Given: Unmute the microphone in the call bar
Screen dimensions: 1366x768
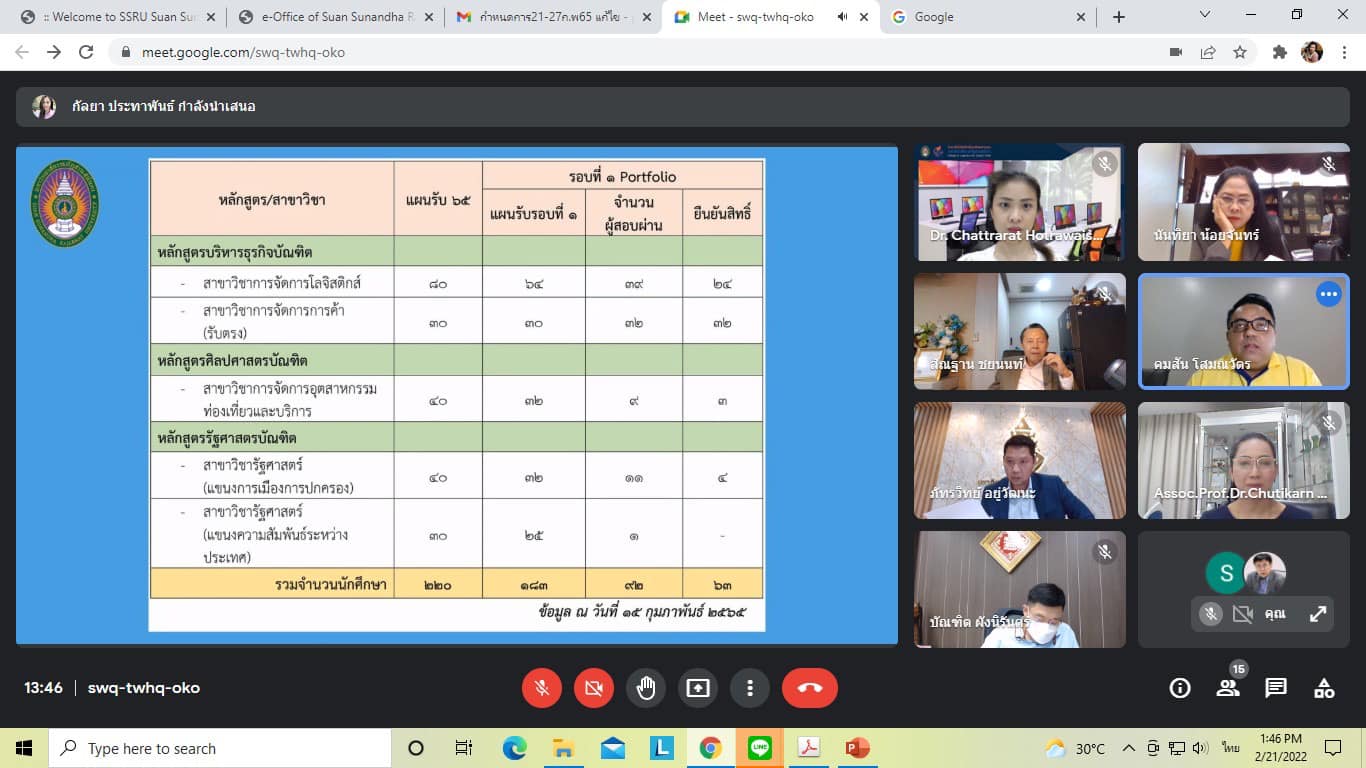Looking at the screenshot, I should 542,688.
